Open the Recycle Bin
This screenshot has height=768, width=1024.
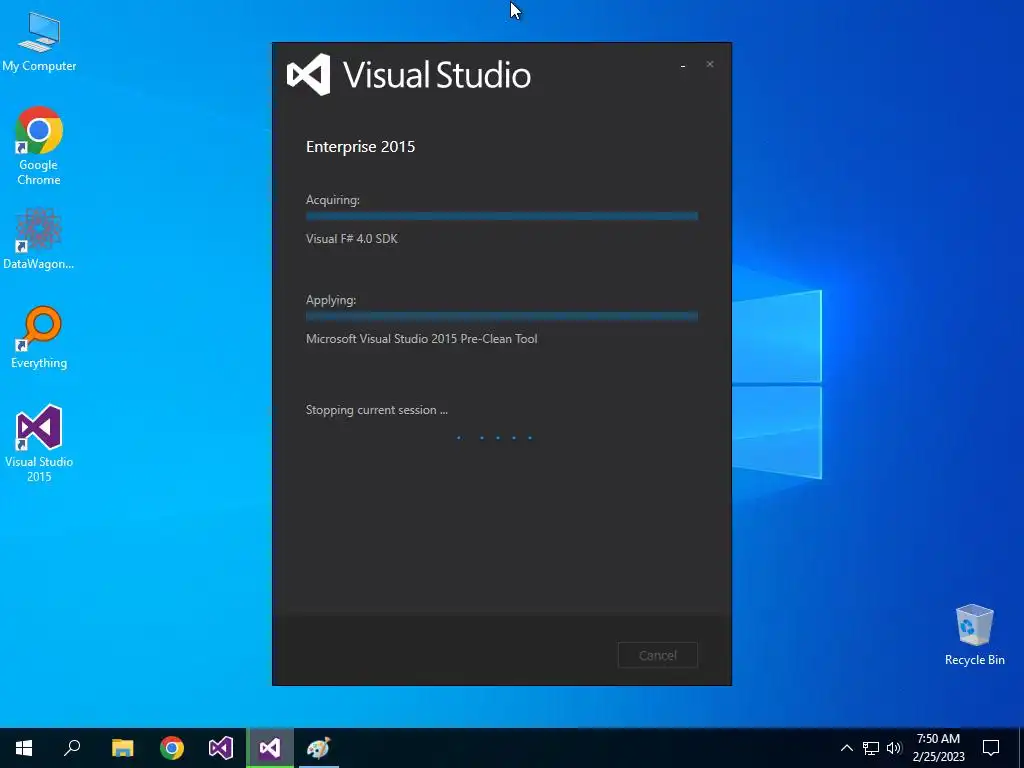974,634
